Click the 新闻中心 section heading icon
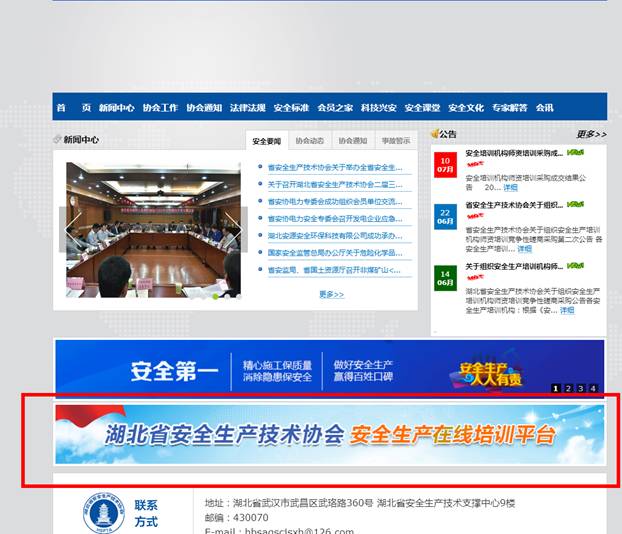This screenshot has height=534, width=622. pos(58,139)
